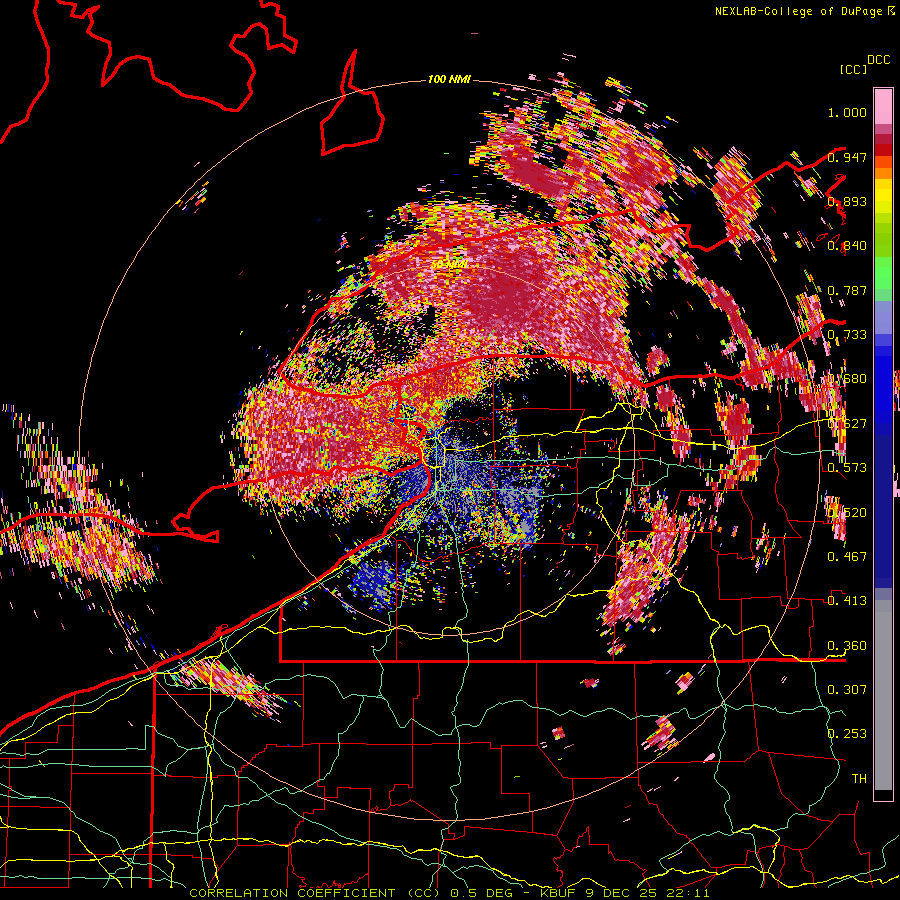Click the 100 NMI range ring label
This screenshot has width=900, height=900.
[449, 79]
